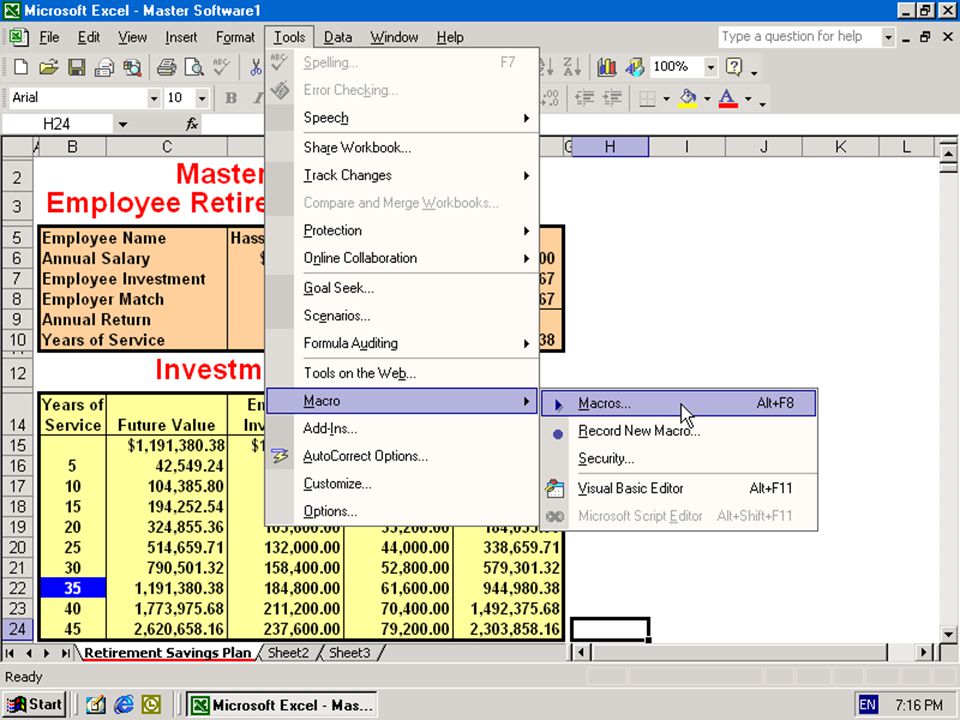Toggle Bold formatting
This screenshot has height=720, width=960.
pyautogui.click(x=231, y=98)
